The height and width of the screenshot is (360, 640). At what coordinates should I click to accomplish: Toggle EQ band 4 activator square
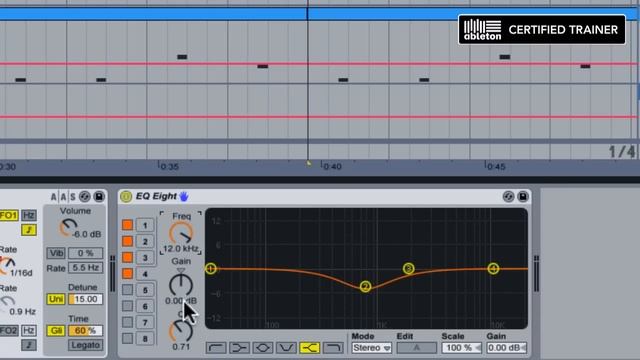pos(127,273)
